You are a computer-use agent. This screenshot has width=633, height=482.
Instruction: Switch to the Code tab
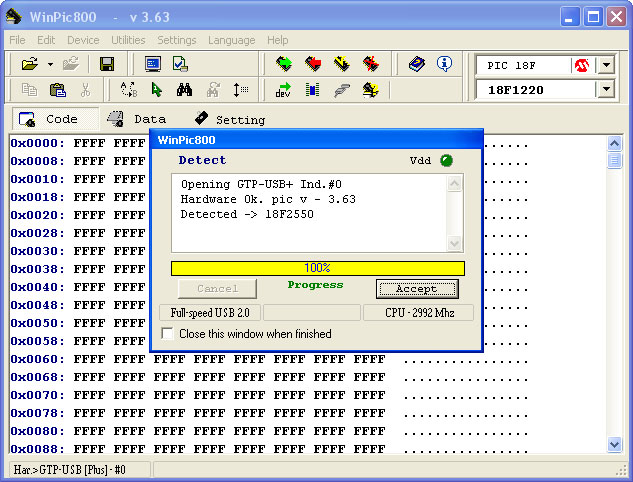(55, 119)
